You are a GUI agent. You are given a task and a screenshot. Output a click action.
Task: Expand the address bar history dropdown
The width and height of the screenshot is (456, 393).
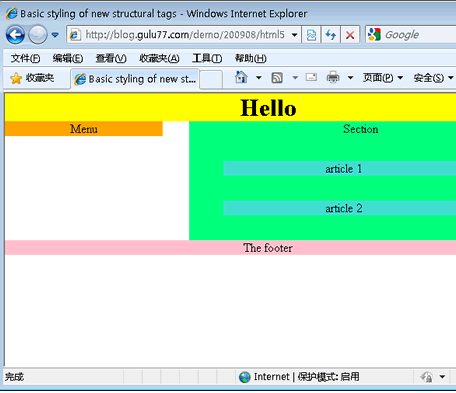click(x=295, y=35)
